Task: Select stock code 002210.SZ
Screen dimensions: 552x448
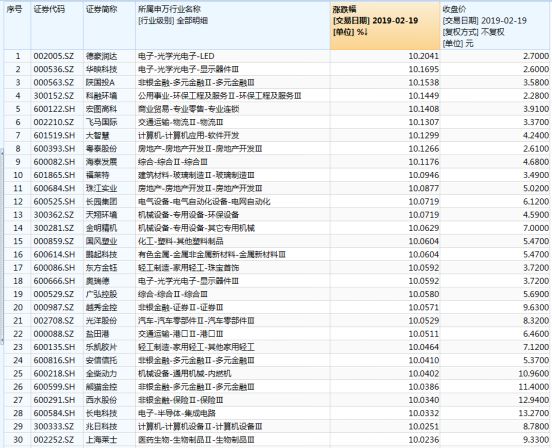Action: [54, 122]
